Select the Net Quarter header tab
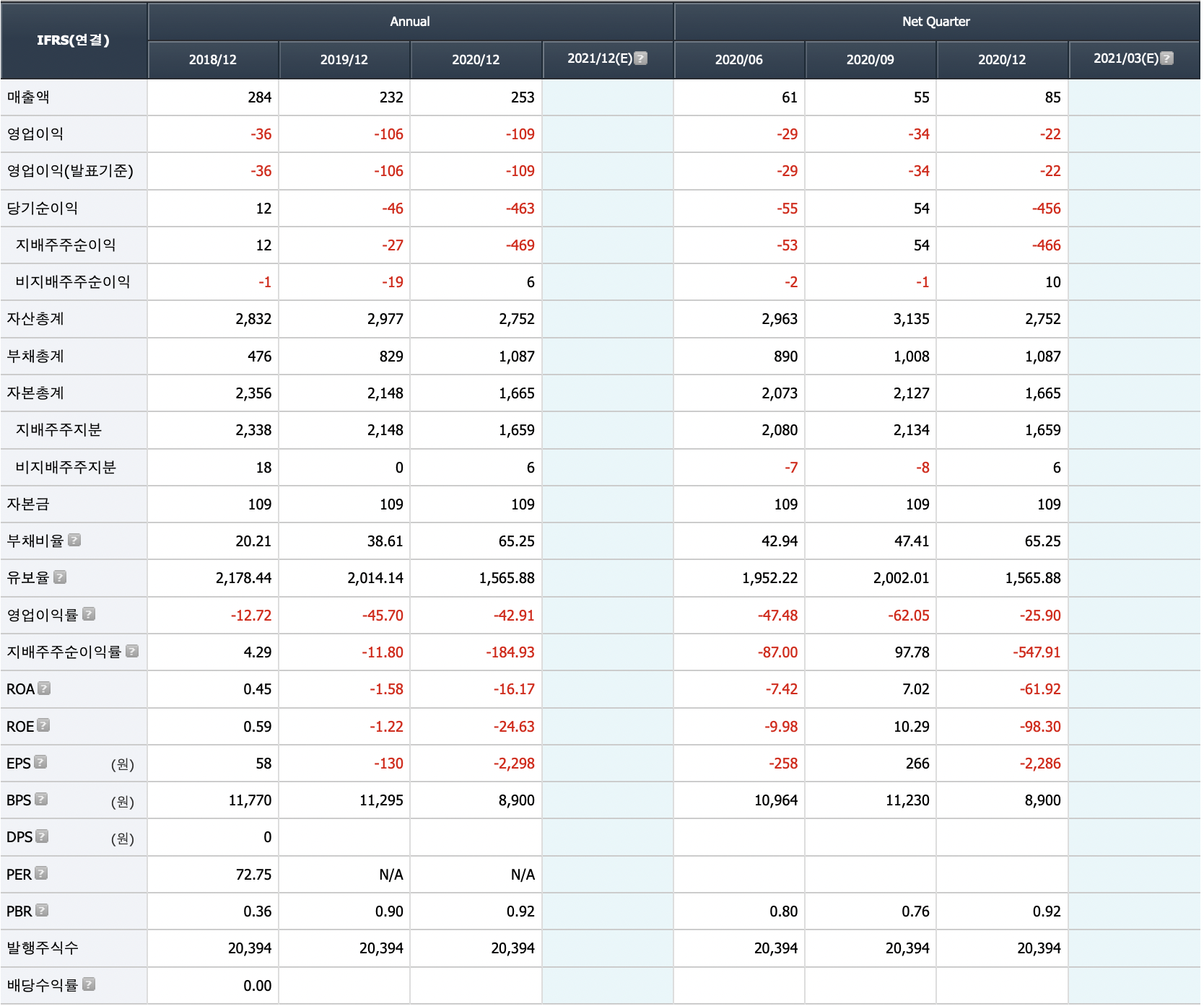The image size is (1204, 1006). [936, 22]
